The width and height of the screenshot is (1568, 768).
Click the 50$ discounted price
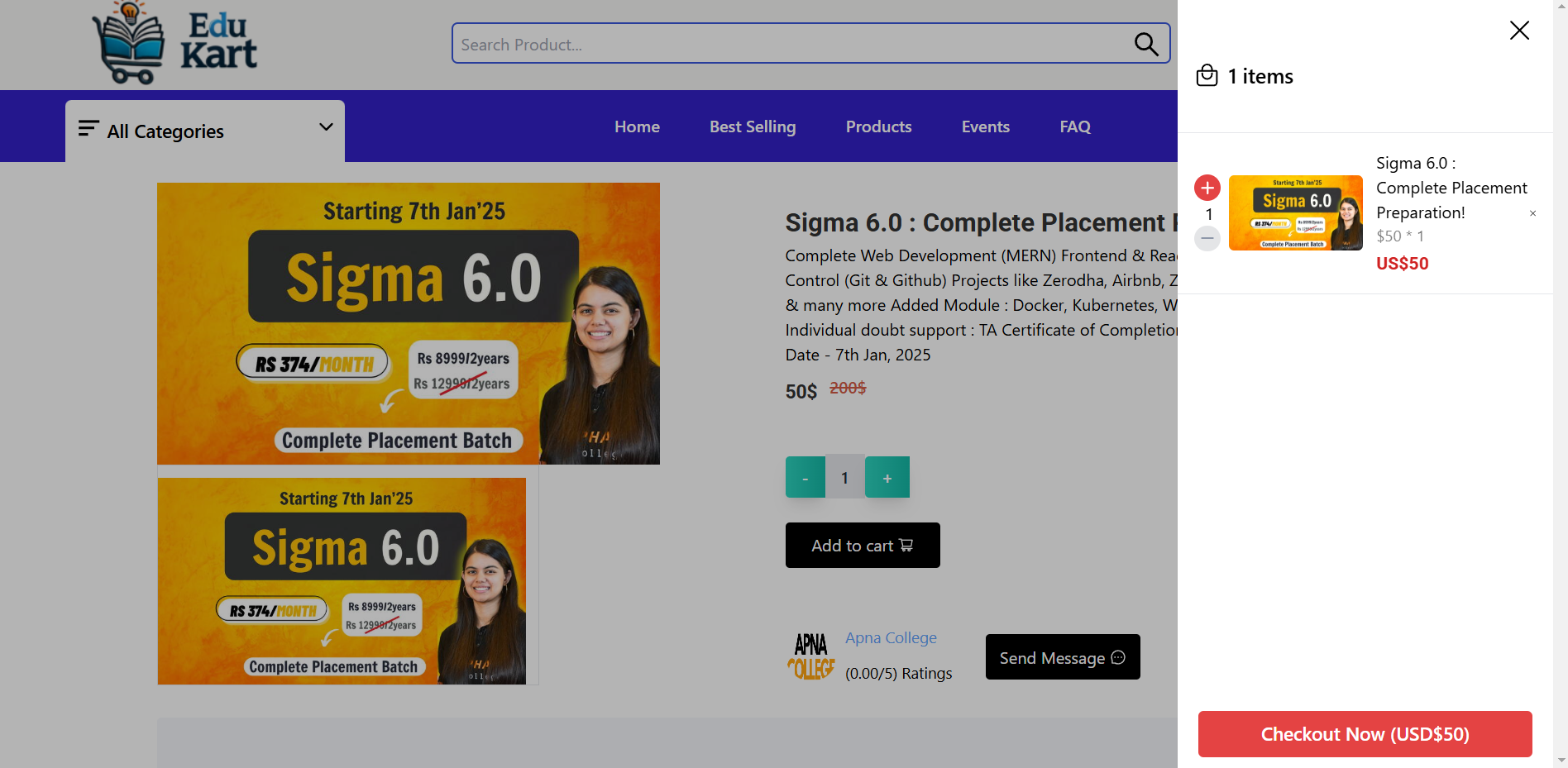(x=801, y=391)
